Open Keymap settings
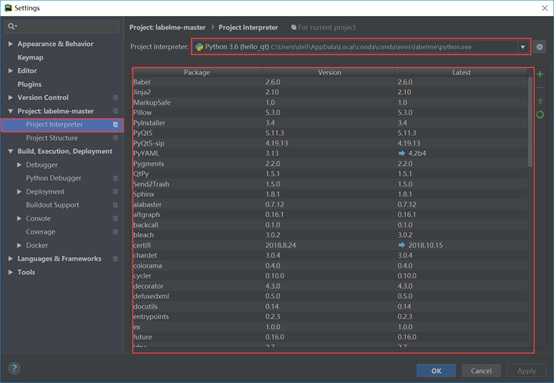The image size is (556, 383). [30, 57]
